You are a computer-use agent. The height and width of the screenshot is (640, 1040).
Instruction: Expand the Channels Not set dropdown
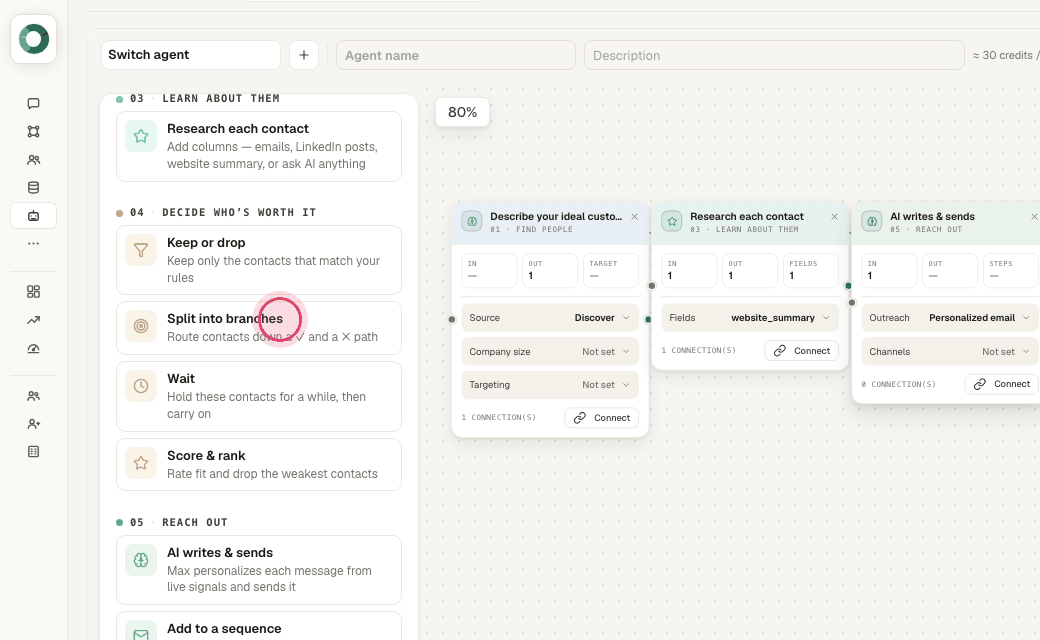(x=950, y=352)
